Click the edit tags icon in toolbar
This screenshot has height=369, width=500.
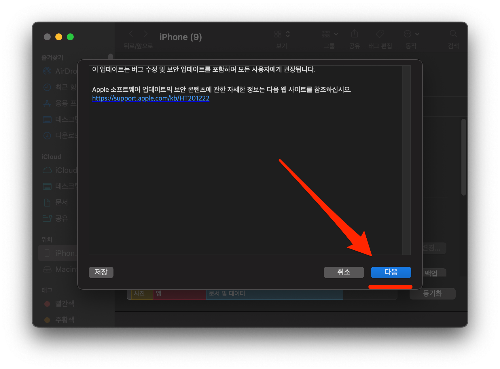click(x=380, y=34)
